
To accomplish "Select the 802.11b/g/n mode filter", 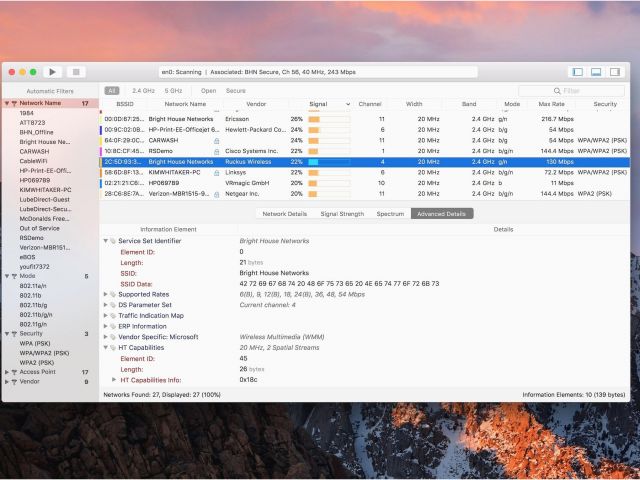I will (x=36, y=315).
